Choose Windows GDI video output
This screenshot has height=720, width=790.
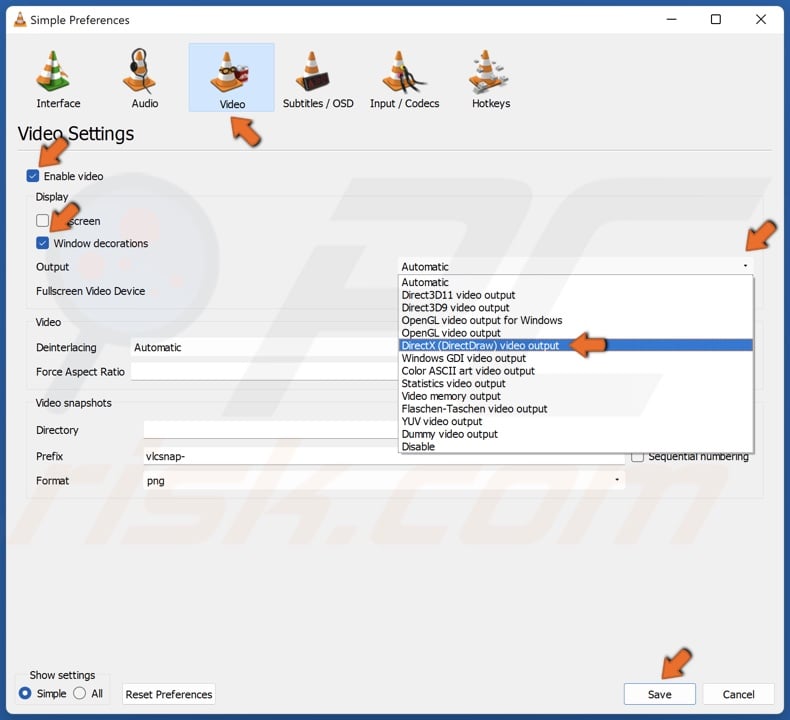tap(576, 358)
